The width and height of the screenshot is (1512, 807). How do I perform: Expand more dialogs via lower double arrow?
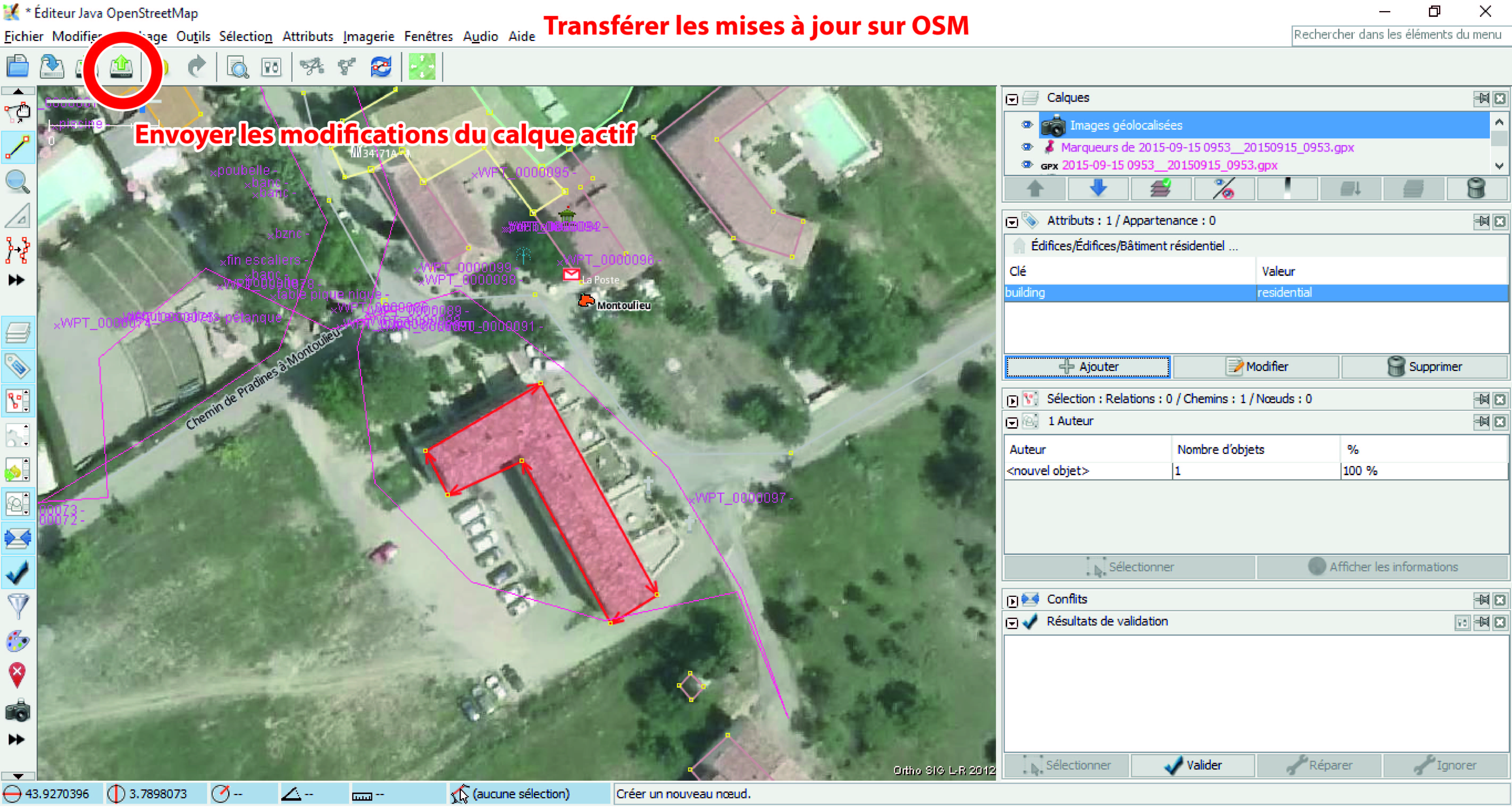(16, 740)
